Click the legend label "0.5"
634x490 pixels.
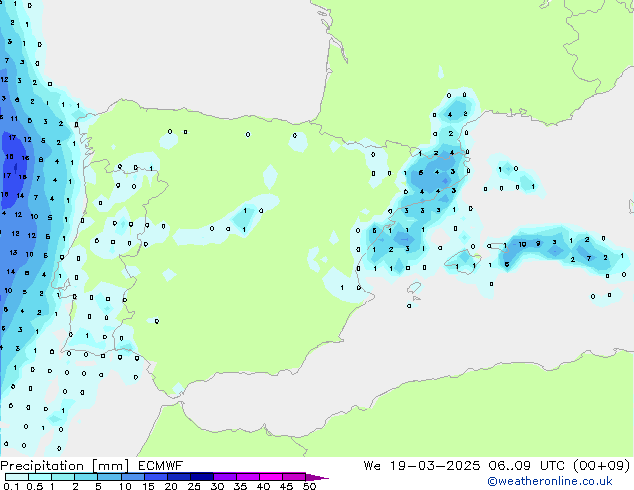35,486
